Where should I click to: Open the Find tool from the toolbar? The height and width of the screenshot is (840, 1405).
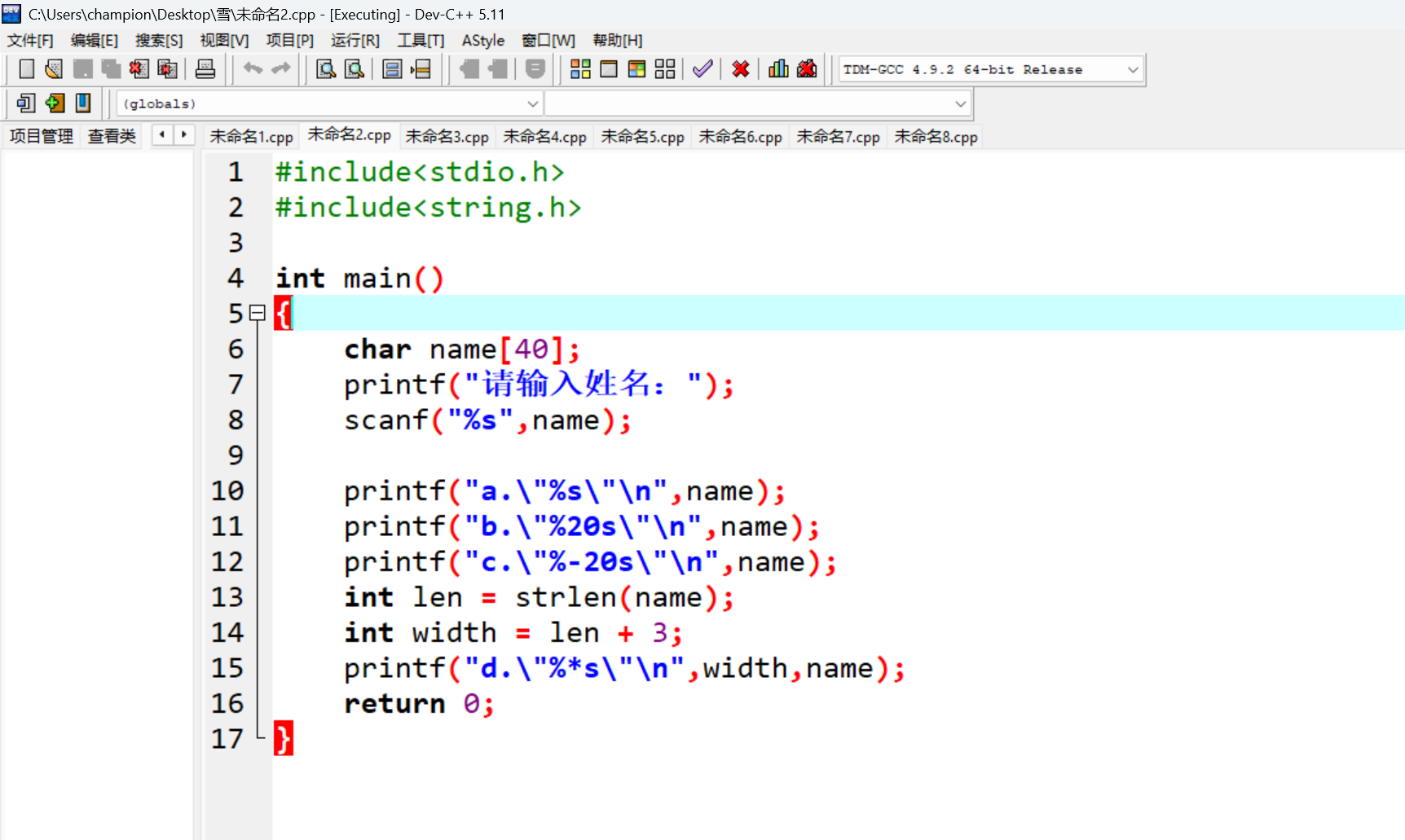click(x=326, y=69)
